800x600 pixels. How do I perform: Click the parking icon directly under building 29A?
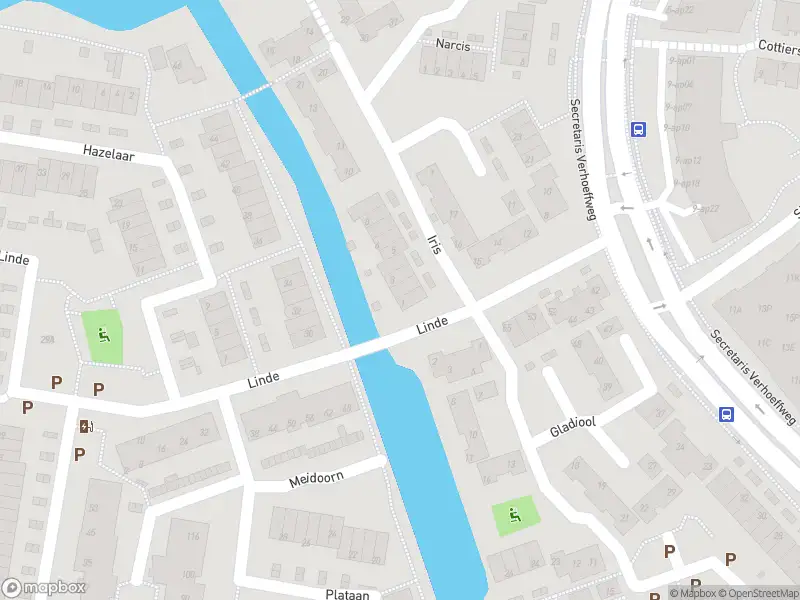pyautogui.click(x=57, y=382)
